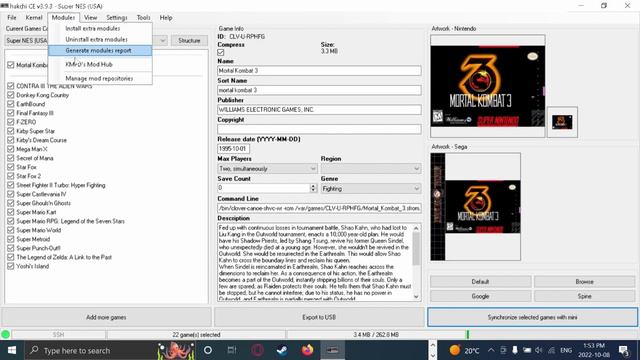
Task: Click the Structure button
Action: (x=189, y=40)
